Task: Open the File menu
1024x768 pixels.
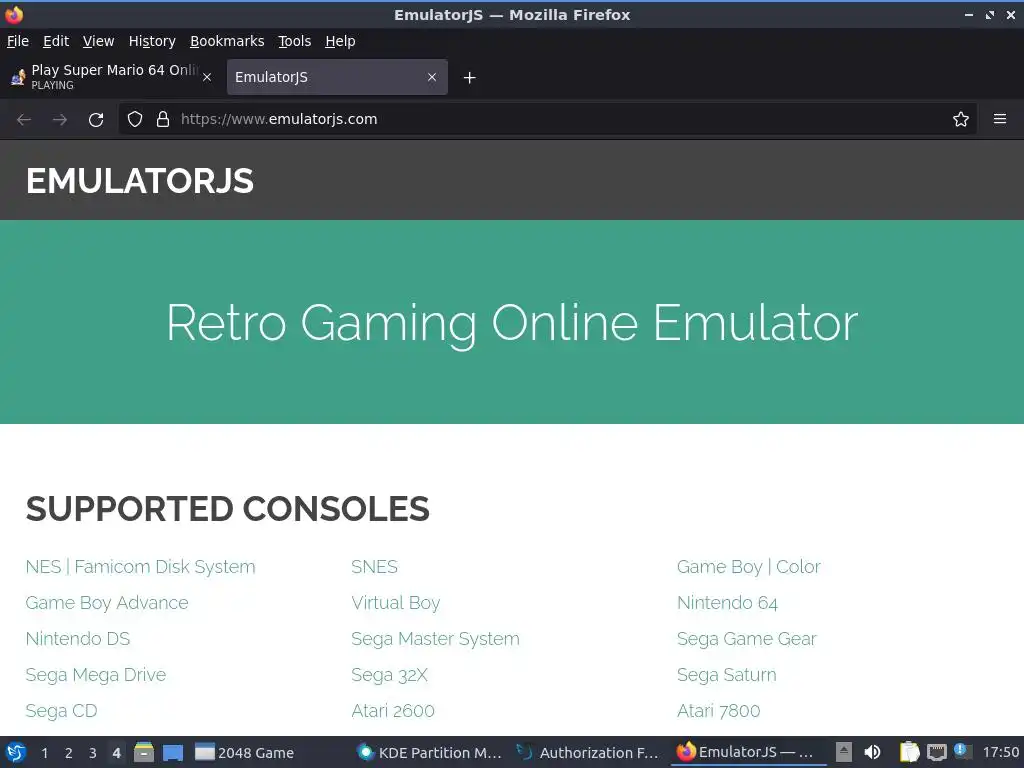Action: pyautogui.click(x=18, y=41)
